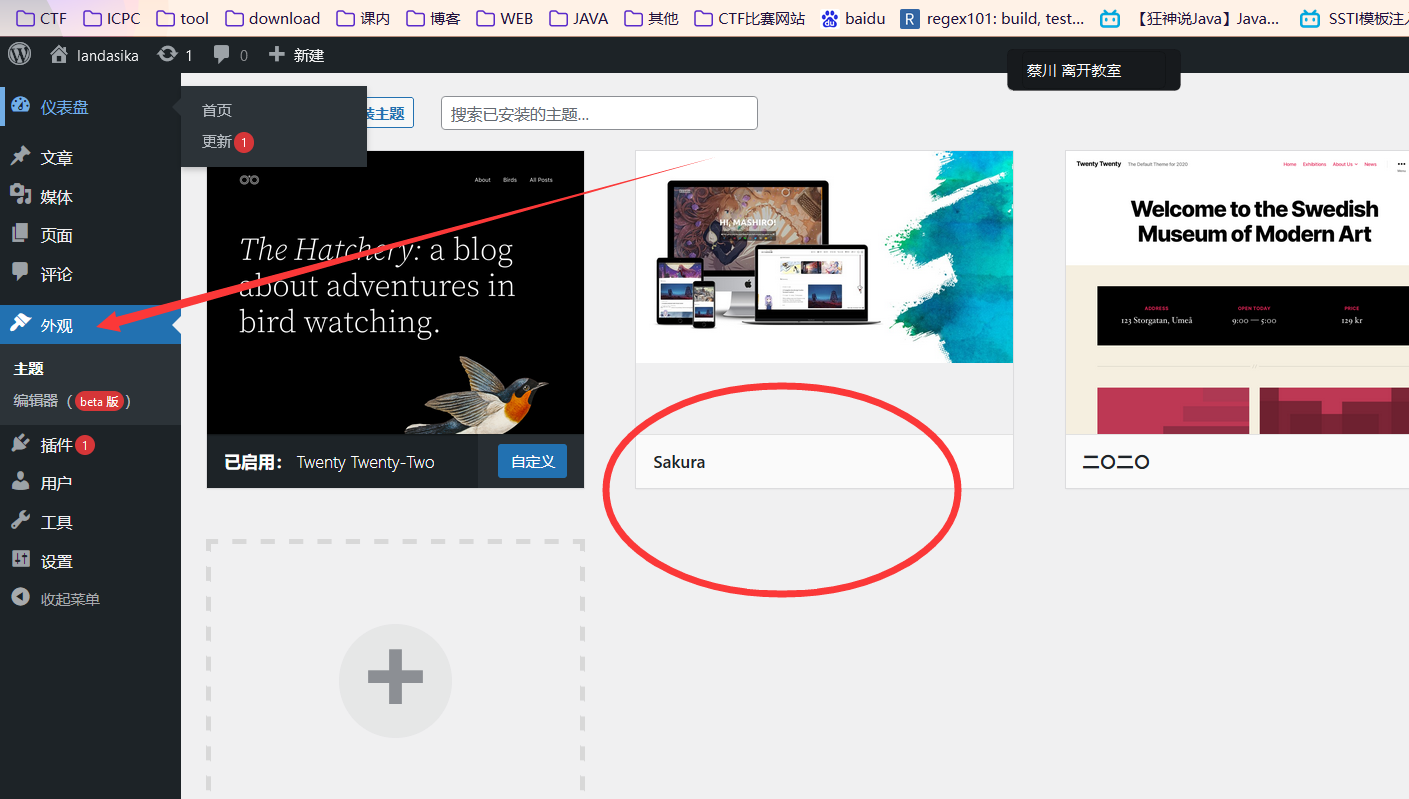Click the red plugins update count badge
Screen dimensions: 1409x799
pyautogui.click(x=85, y=445)
